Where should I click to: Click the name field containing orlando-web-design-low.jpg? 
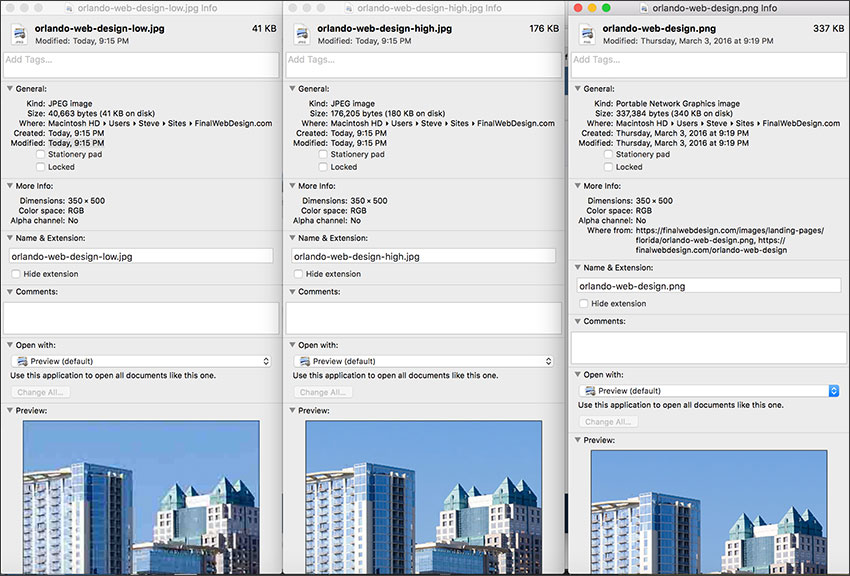click(x=141, y=256)
